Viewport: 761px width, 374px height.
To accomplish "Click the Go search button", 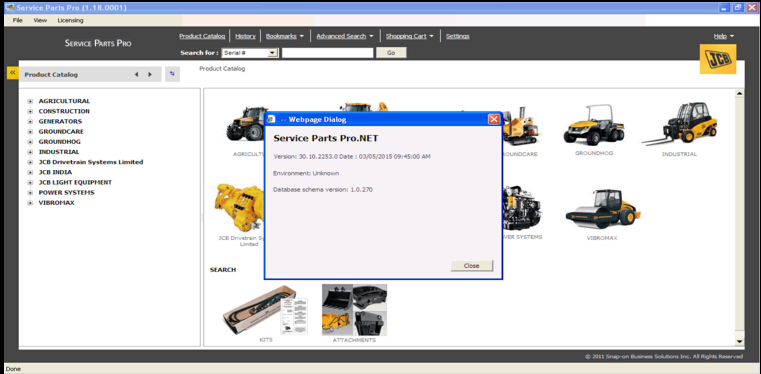I will point(391,53).
